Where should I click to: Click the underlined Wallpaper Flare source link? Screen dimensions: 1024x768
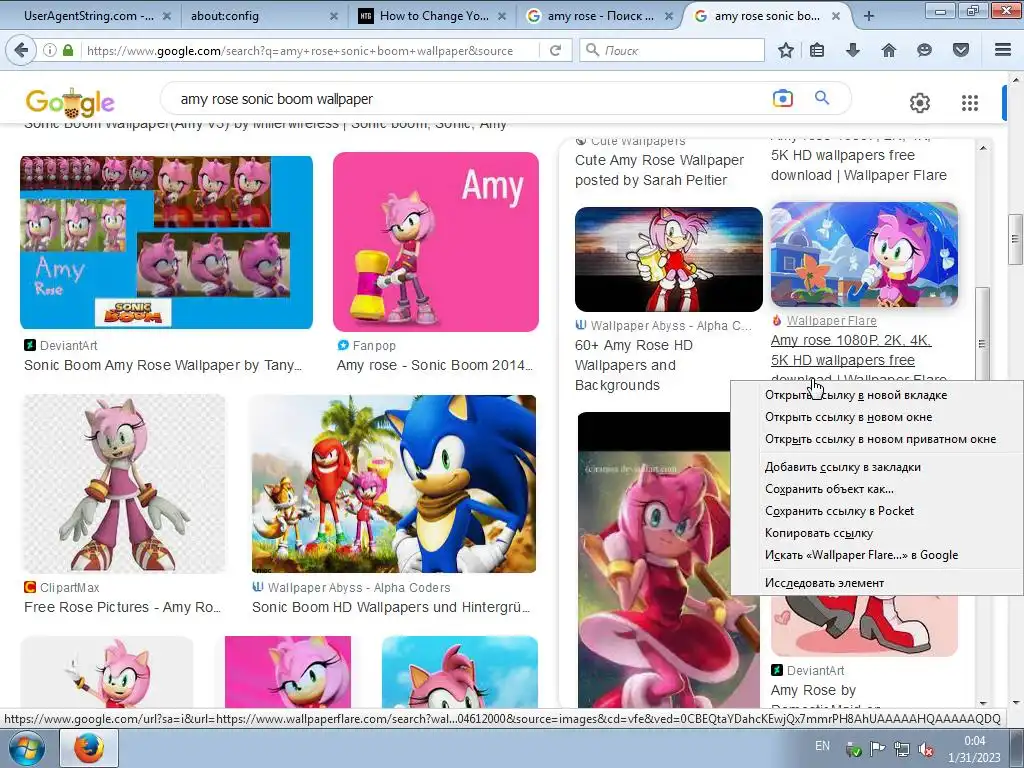tap(831, 321)
